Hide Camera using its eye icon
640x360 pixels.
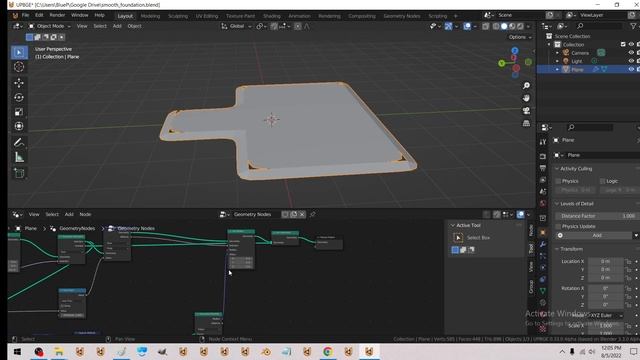631,53
